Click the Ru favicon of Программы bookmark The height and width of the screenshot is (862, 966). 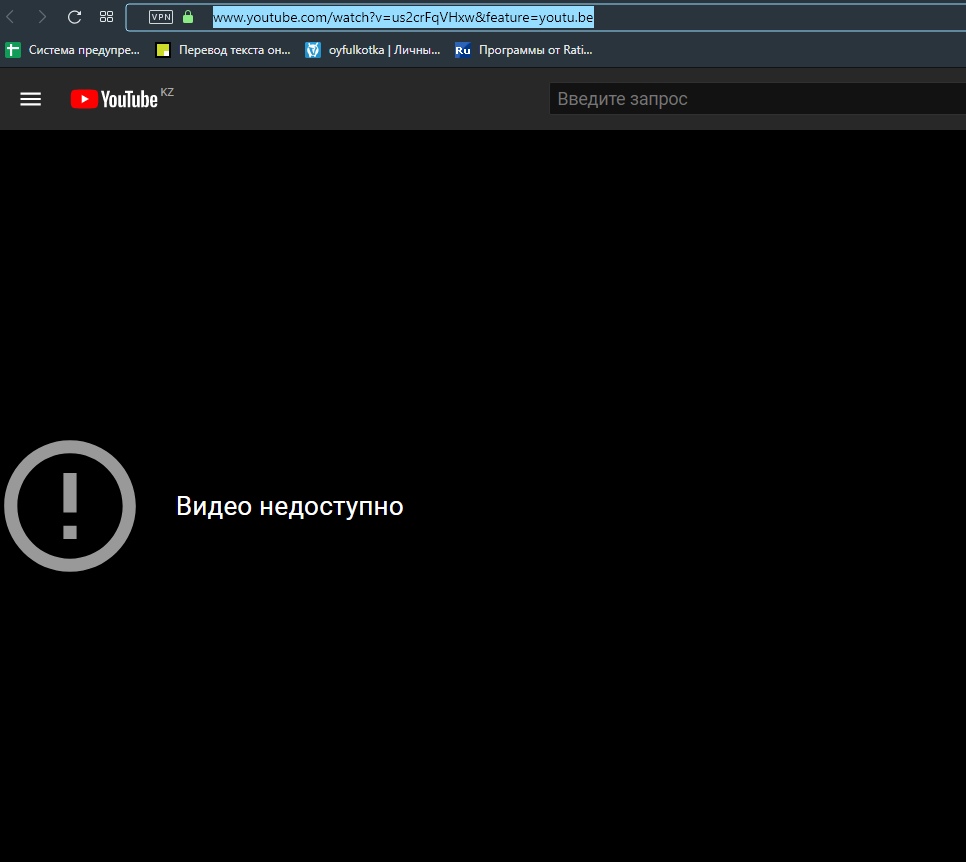click(x=463, y=49)
